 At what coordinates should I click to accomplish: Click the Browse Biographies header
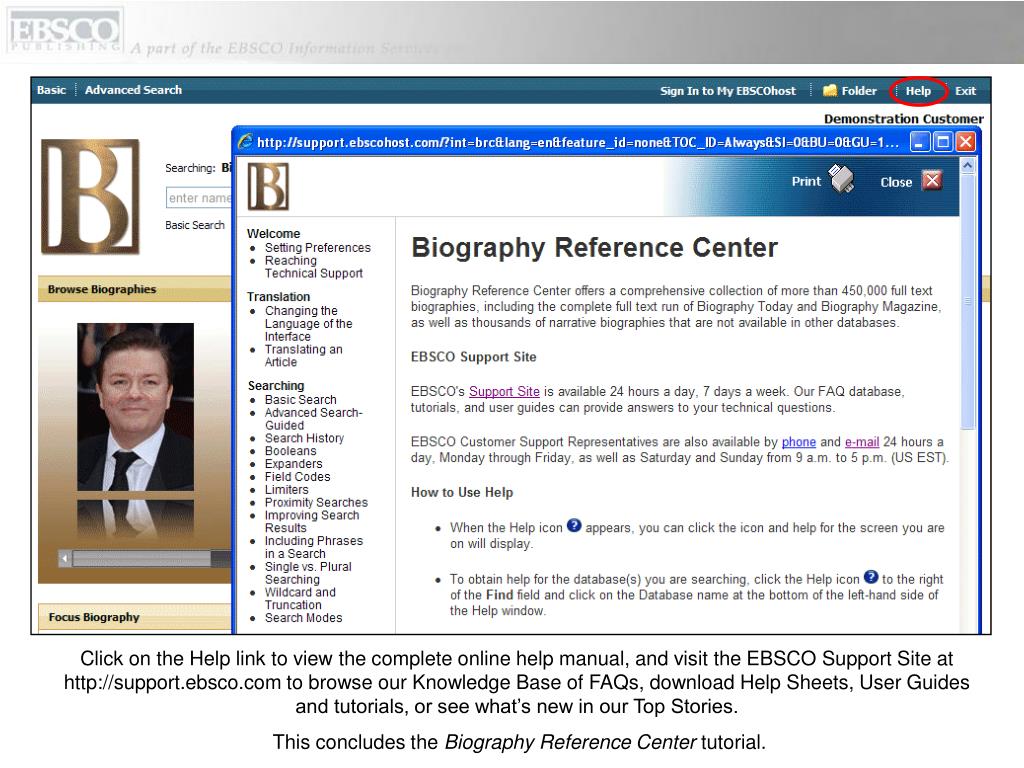pos(102,289)
